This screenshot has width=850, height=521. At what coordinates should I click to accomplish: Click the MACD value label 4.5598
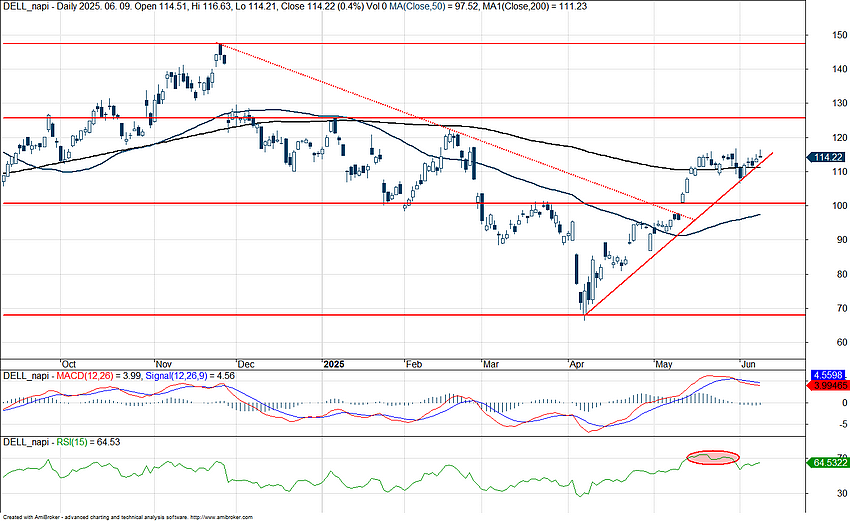(828, 375)
